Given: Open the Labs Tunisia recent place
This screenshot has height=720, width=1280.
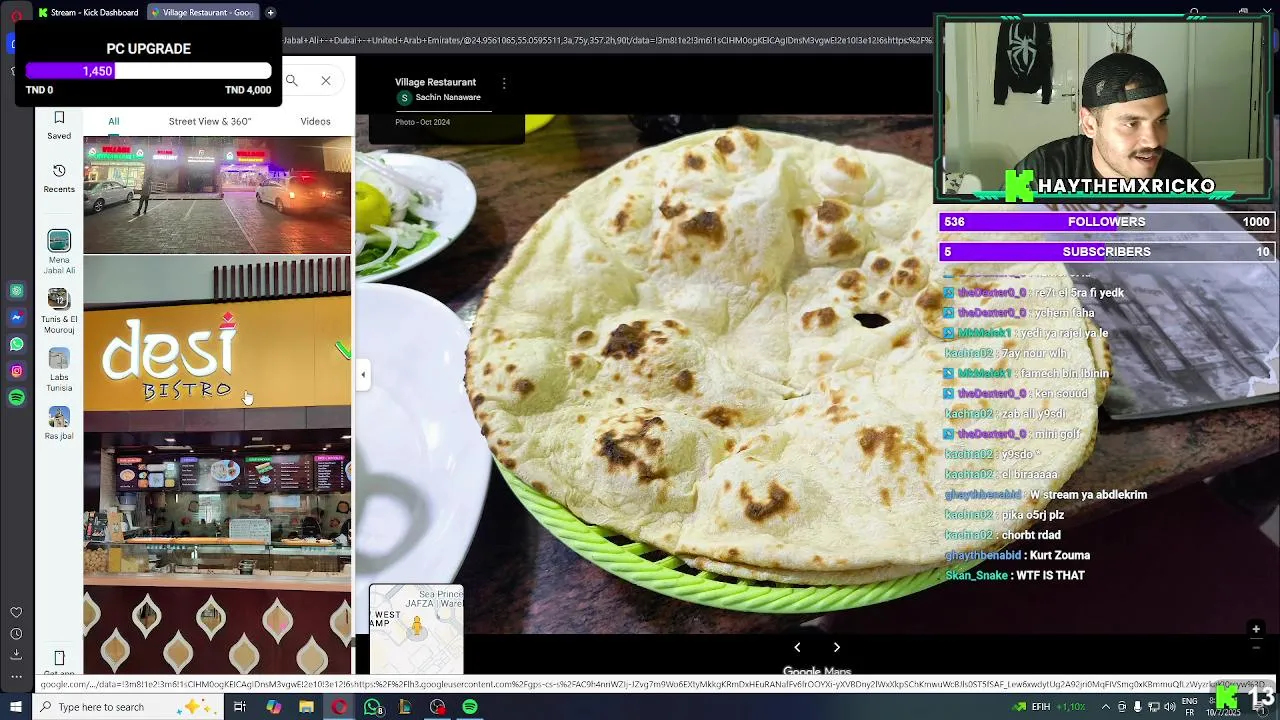Looking at the screenshot, I should click(x=59, y=370).
